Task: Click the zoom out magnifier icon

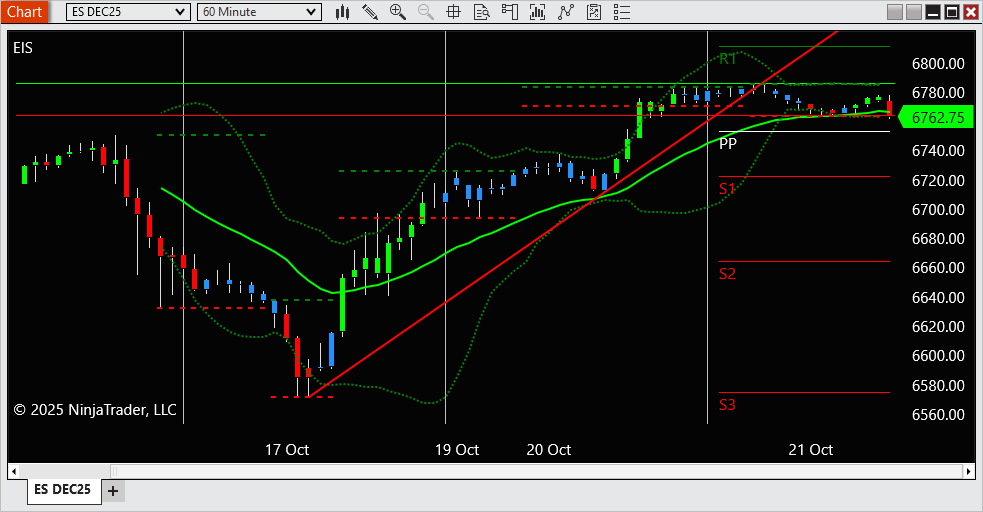Action: click(x=426, y=12)
